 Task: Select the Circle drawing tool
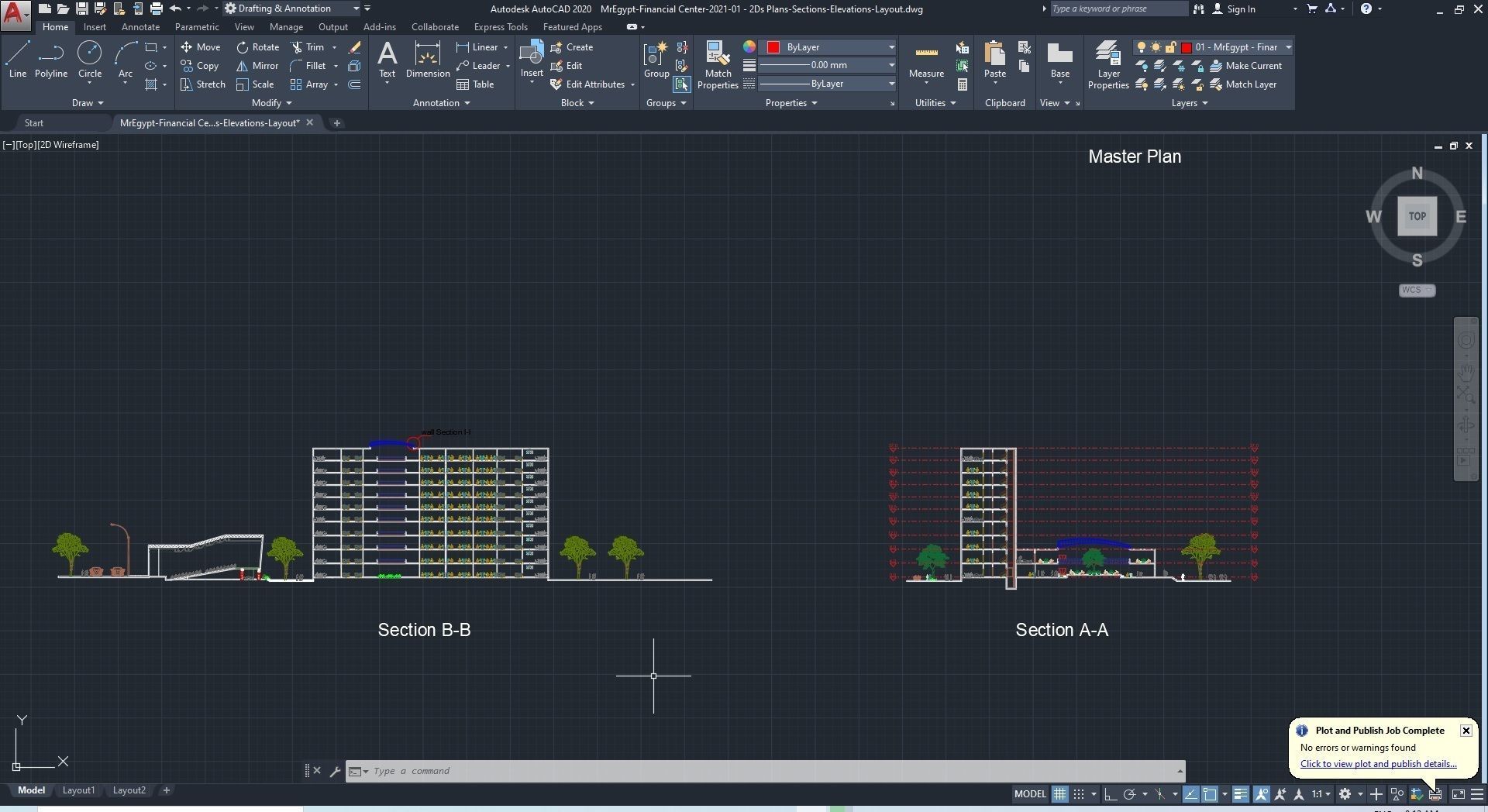(x=90, y=60)
